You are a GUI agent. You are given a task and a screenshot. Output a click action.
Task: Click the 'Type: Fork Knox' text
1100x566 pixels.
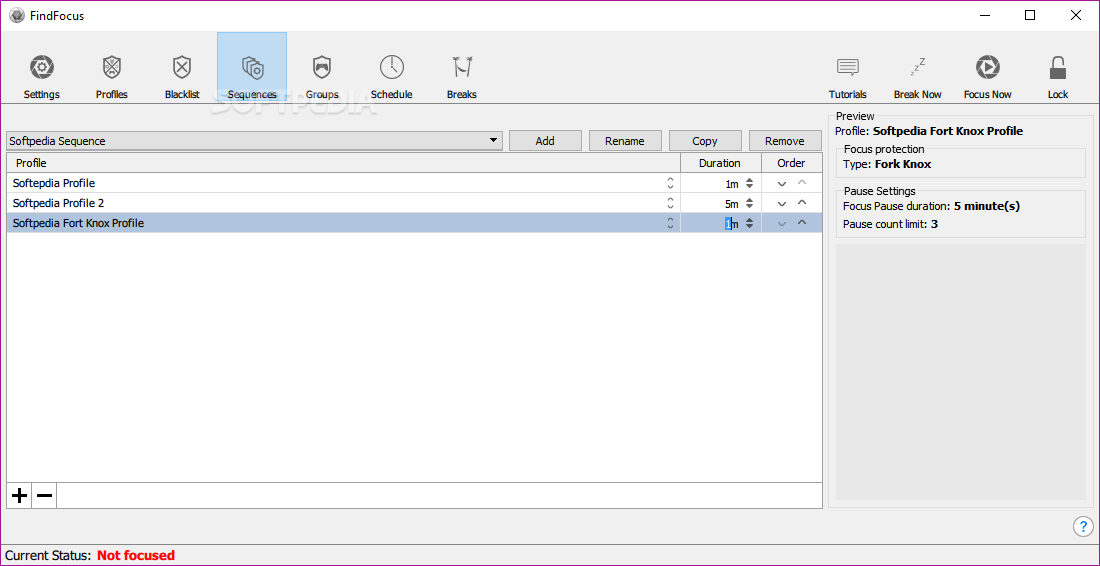click(887, 165)
